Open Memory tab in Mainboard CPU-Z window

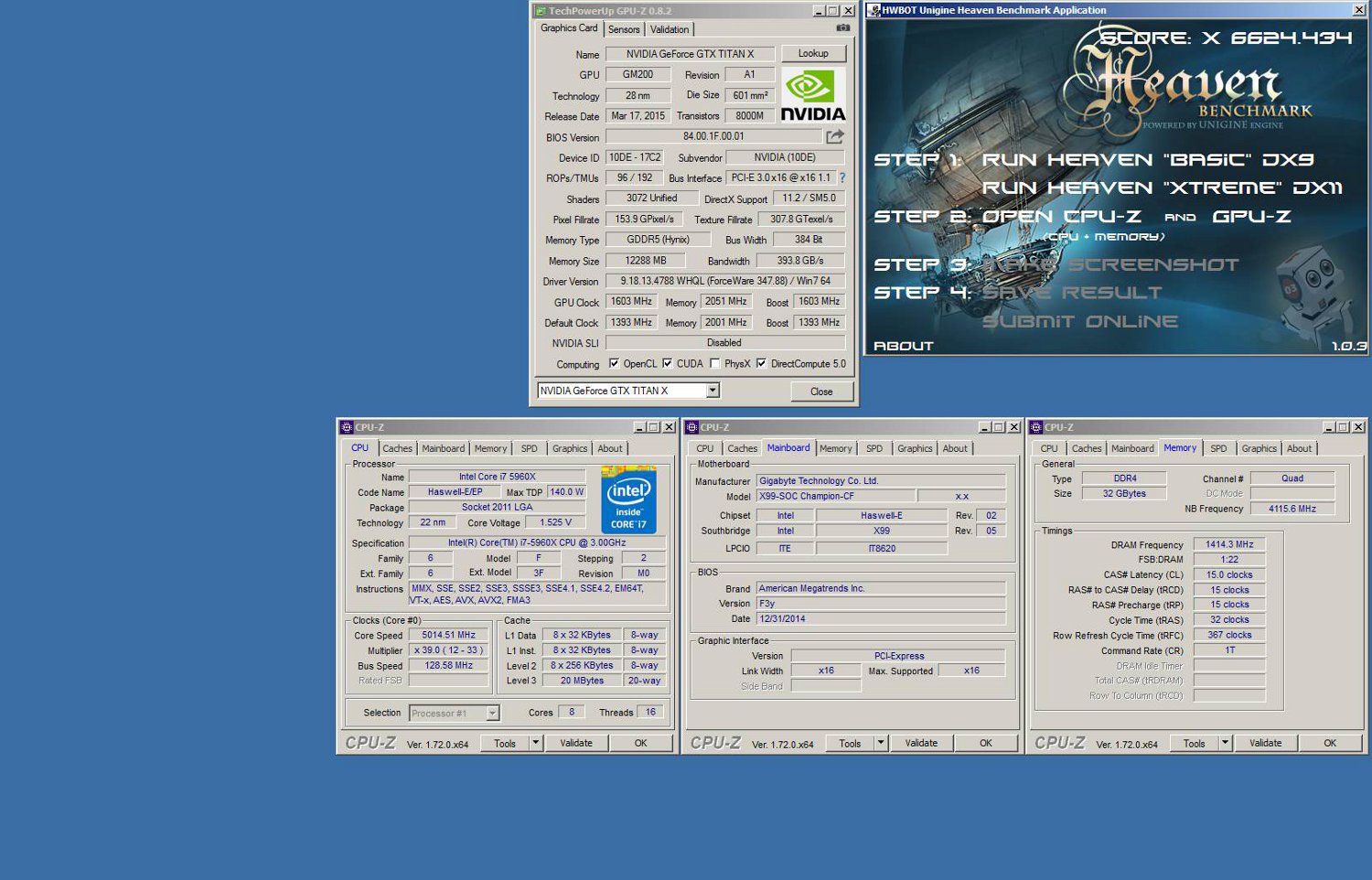835,448
